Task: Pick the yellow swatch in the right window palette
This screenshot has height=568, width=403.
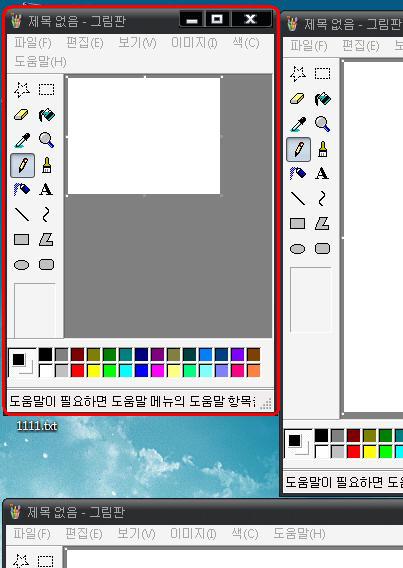Action: click(x=370, y=452)
